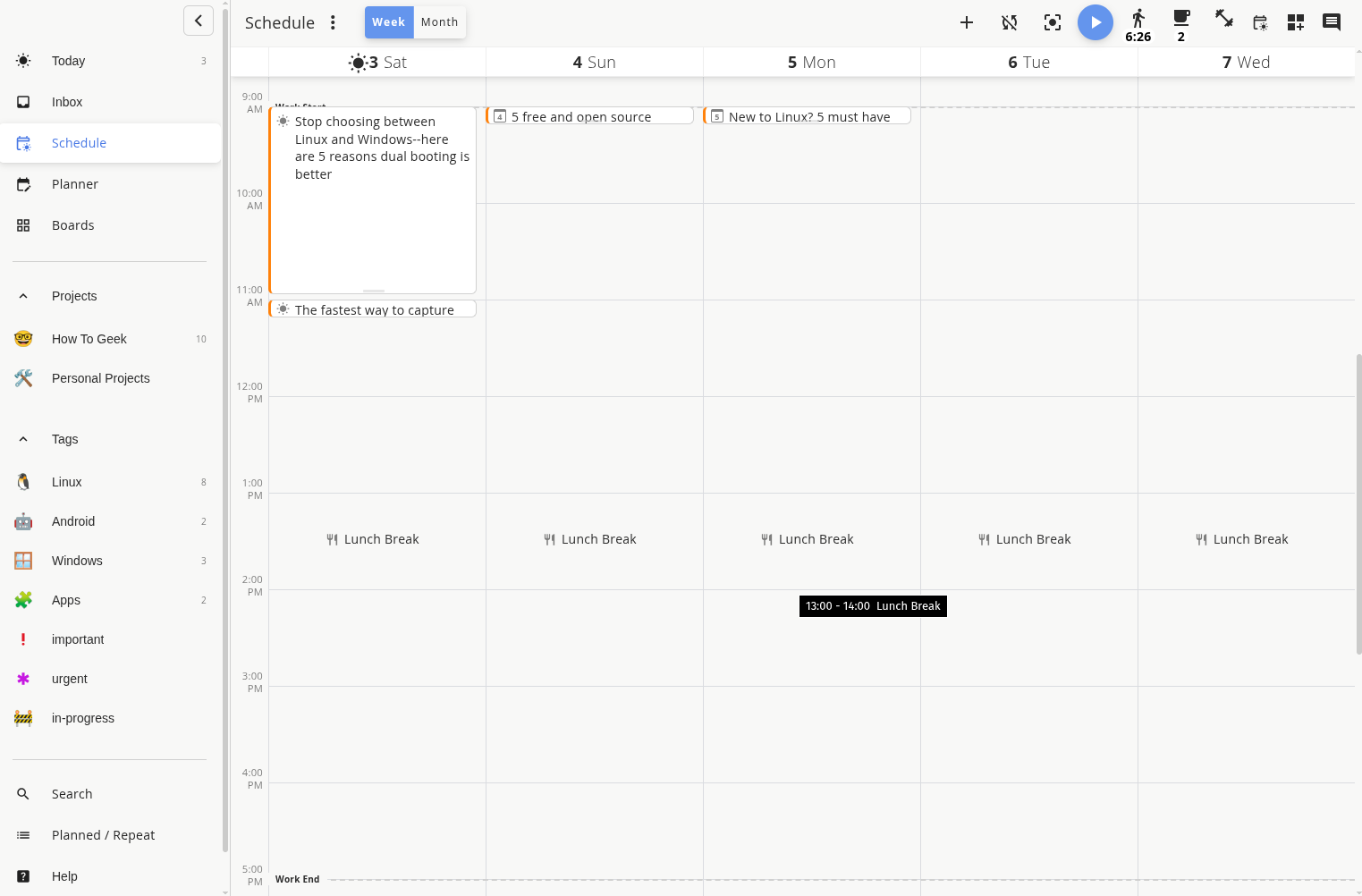The height and width of the screenshot is (896, 1362).
Task: Click Saturday's Lunch Break block
Action: pos(373,539)
